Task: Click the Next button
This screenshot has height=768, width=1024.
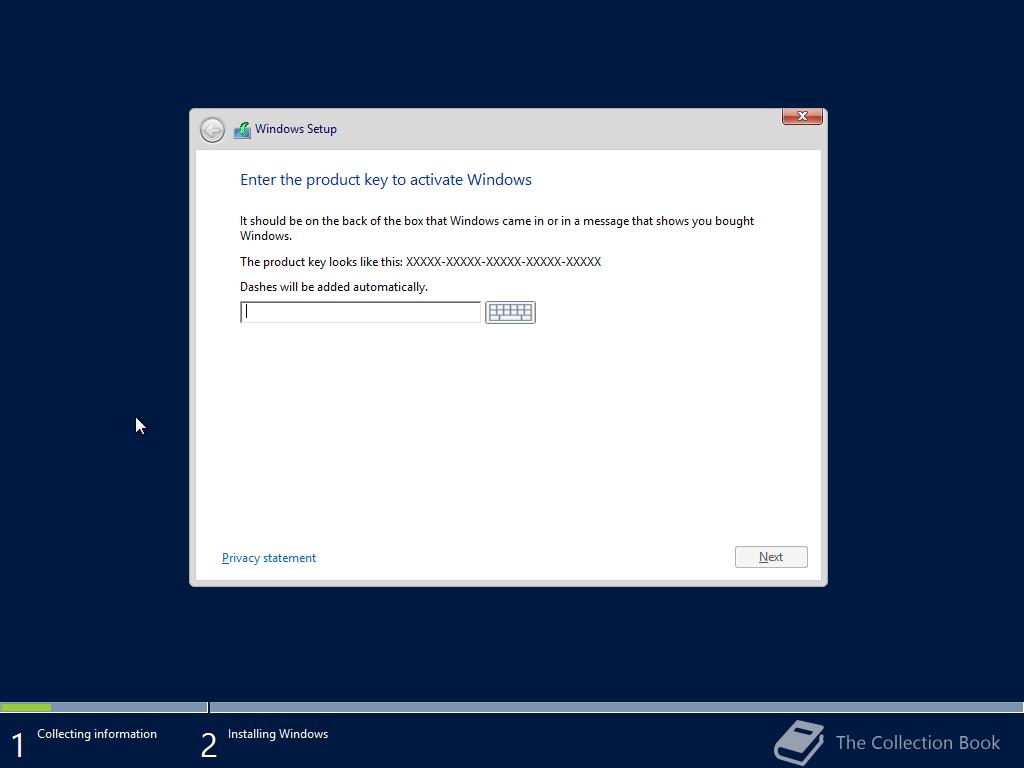Action: pyautogui.click(x=771, y=557)
